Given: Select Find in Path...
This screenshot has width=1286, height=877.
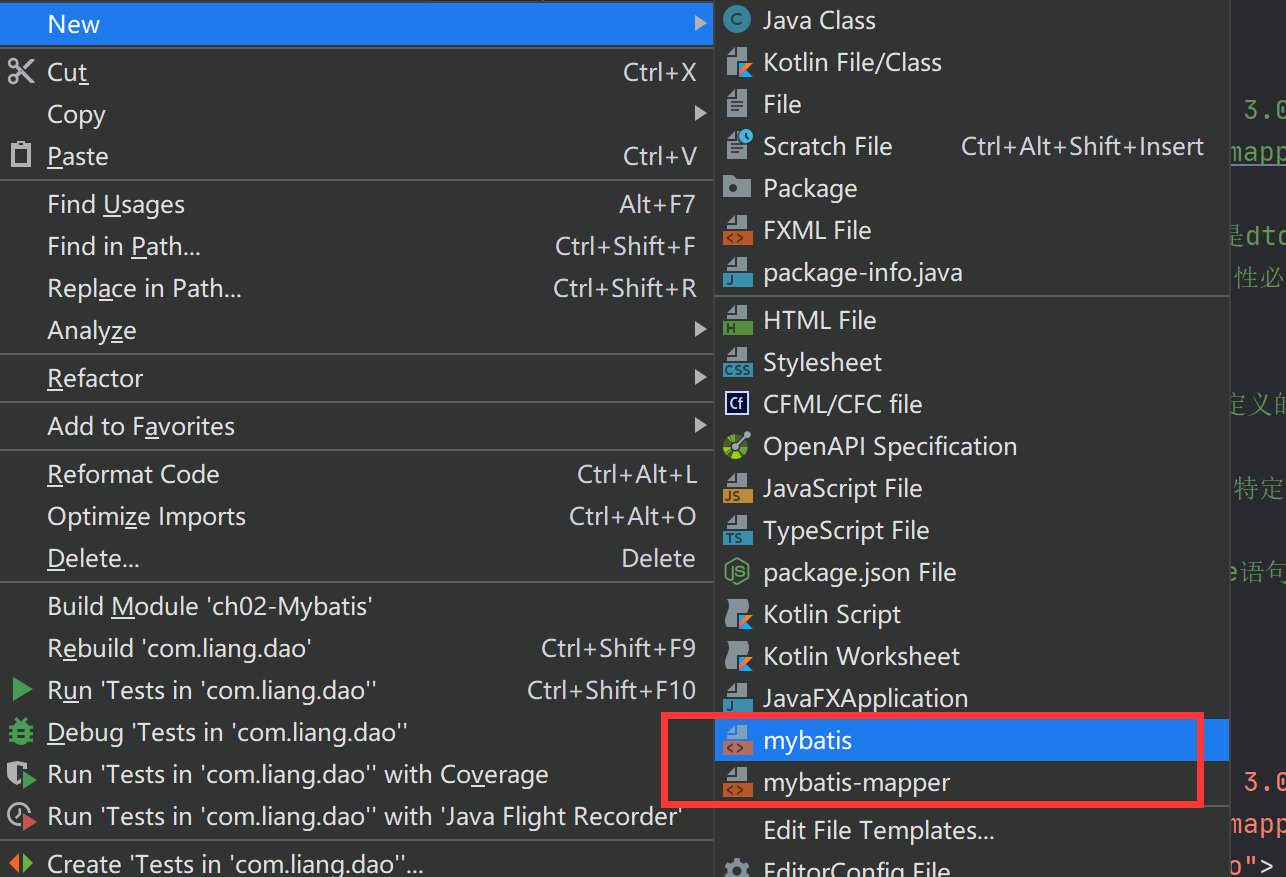Looking at the screenshot, I should click(x=357, y=246).
